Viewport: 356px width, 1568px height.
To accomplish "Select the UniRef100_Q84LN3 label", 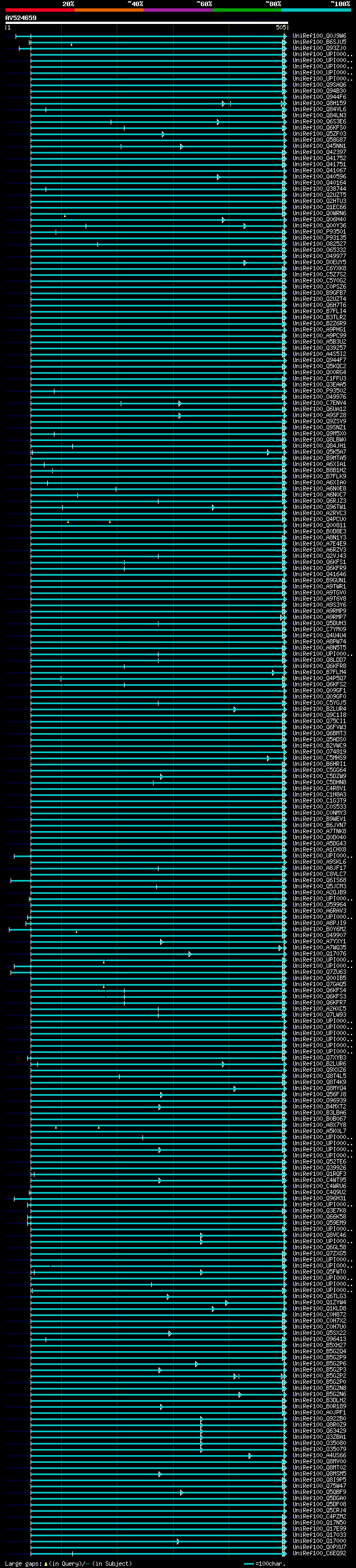I will [319, 116].
